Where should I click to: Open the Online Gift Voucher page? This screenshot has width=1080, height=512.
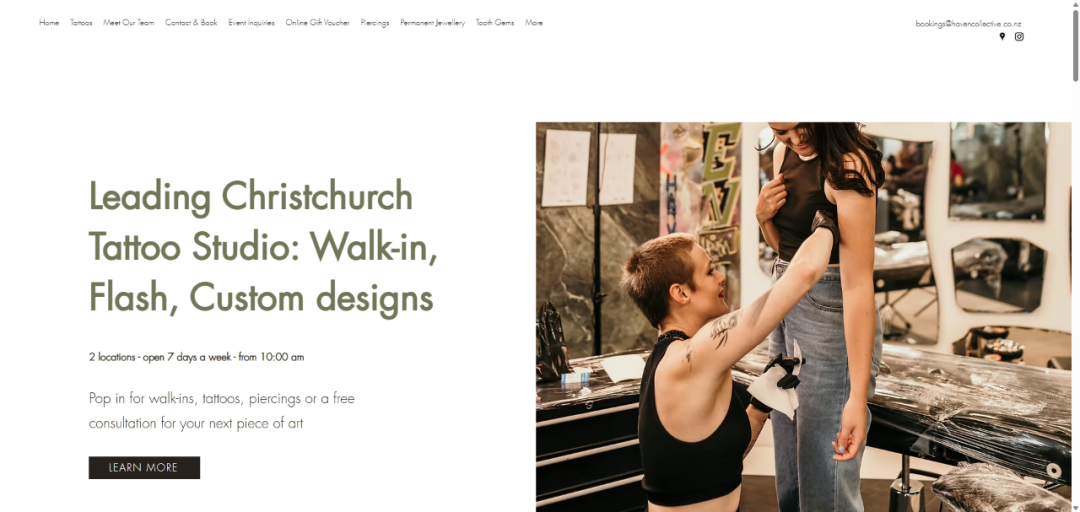coord(318,23)
